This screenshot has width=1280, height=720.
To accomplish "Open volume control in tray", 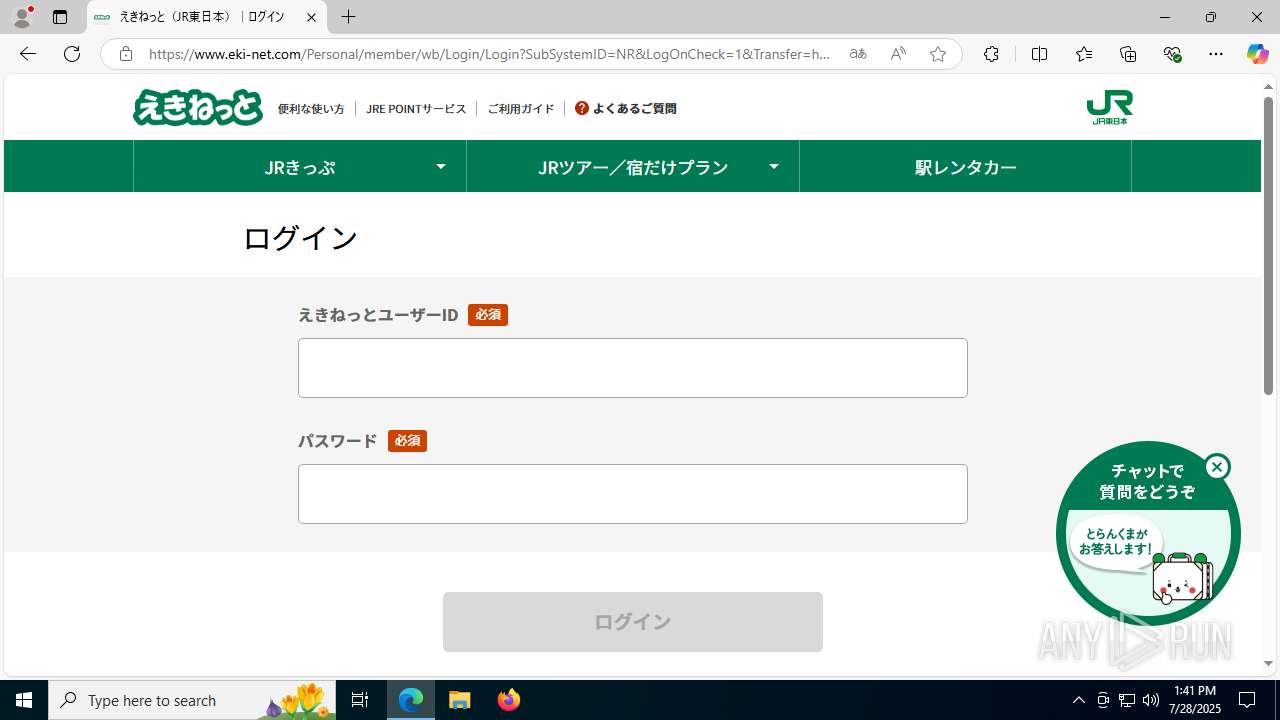I will 1151,700.
